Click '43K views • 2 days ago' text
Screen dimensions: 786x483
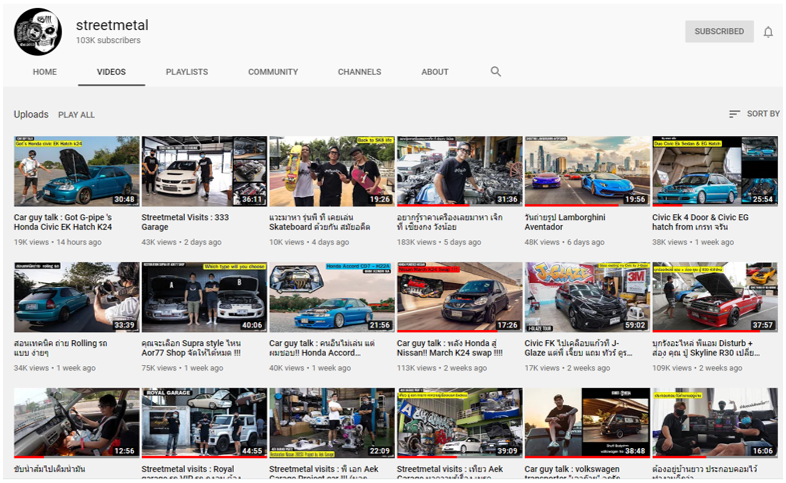pyautogui.click(x=181, y=242)
